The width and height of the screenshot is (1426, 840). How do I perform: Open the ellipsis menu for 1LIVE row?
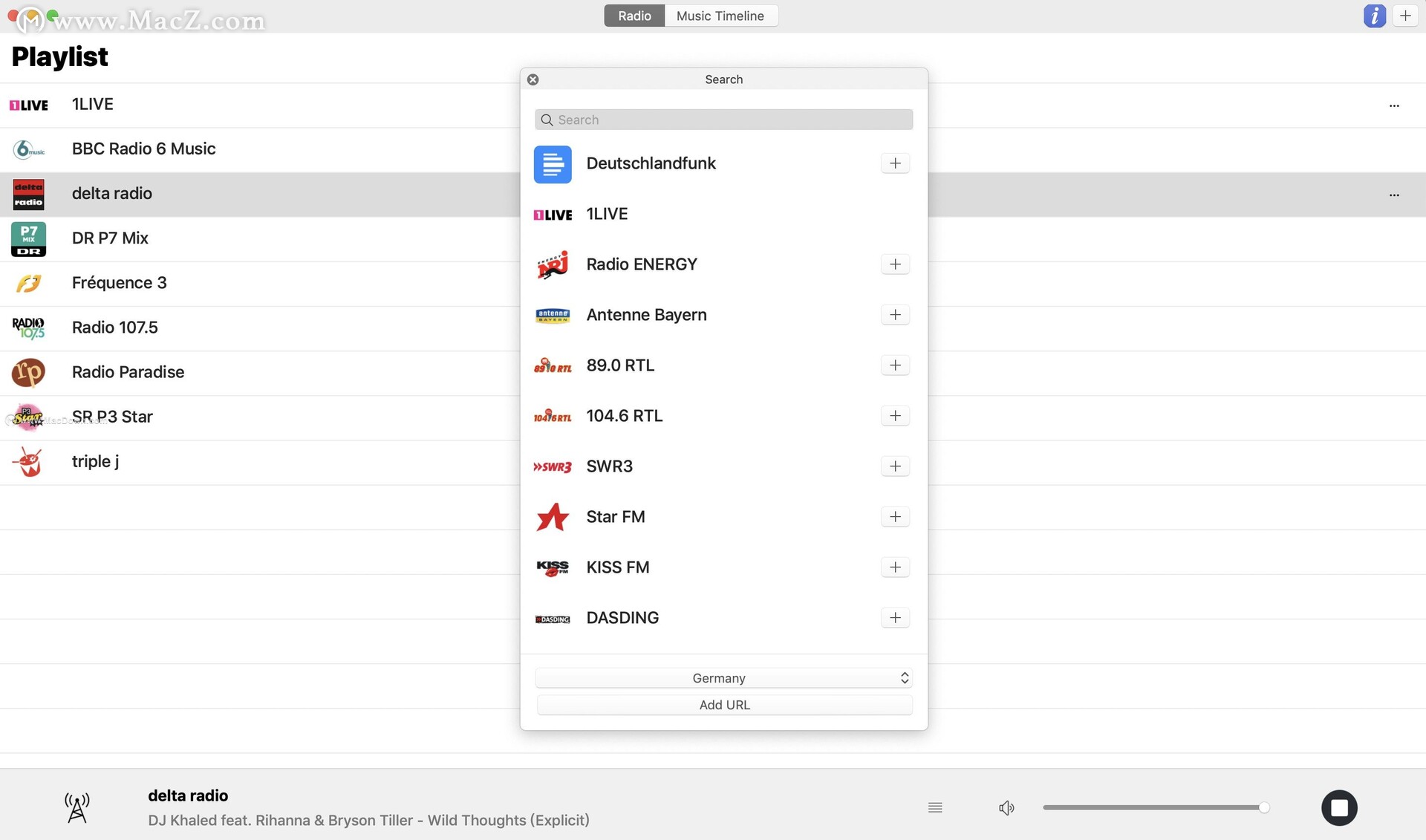click(1394, 105)
